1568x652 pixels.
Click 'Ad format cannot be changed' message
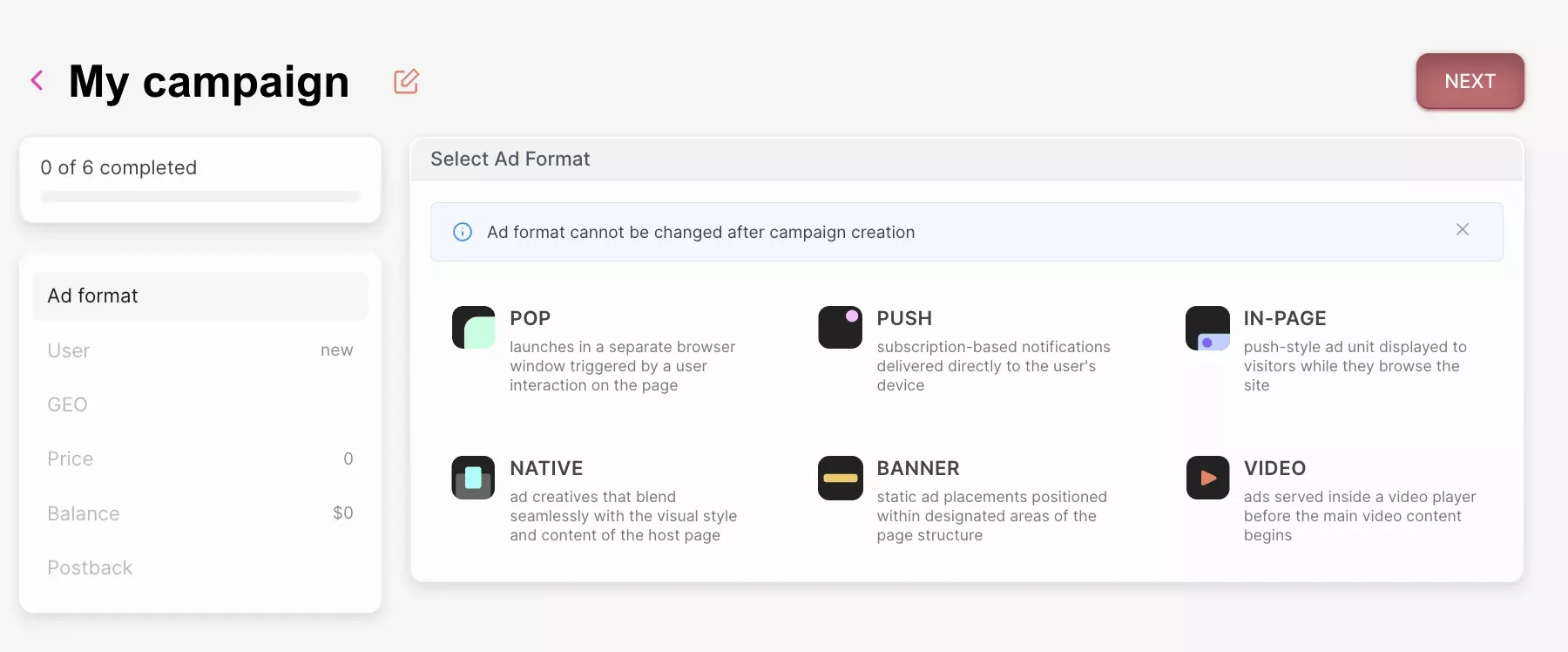point(701,232)
